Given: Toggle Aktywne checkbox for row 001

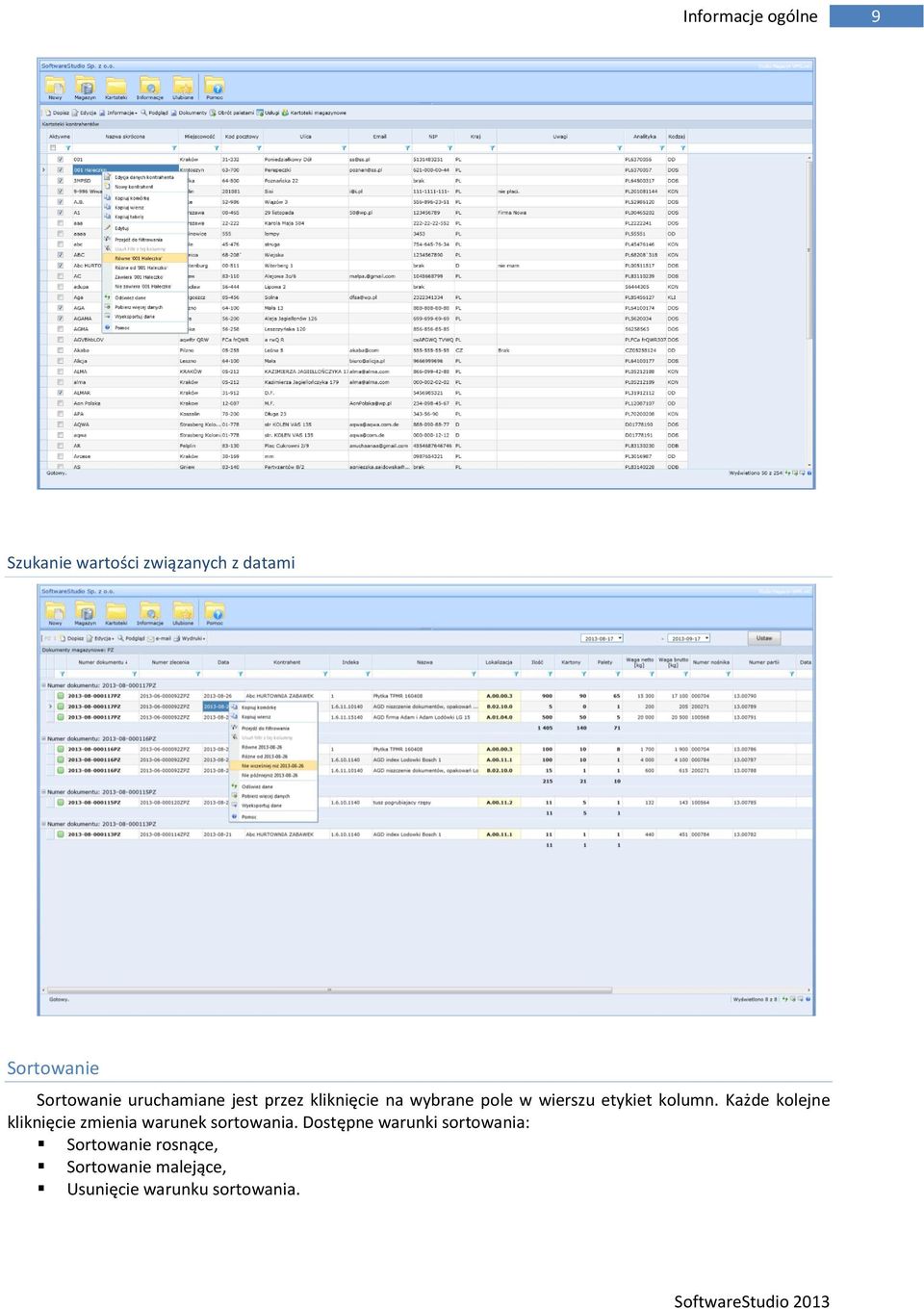Looking at the screenshot, I should coord(60,160).
